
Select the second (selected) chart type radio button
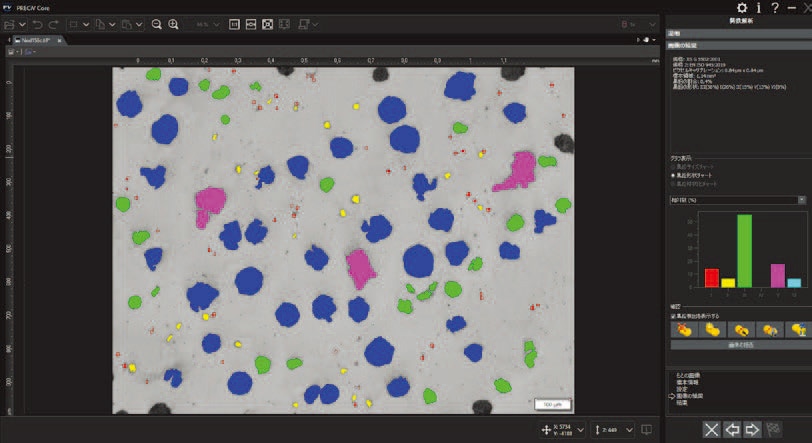(673, 175)
